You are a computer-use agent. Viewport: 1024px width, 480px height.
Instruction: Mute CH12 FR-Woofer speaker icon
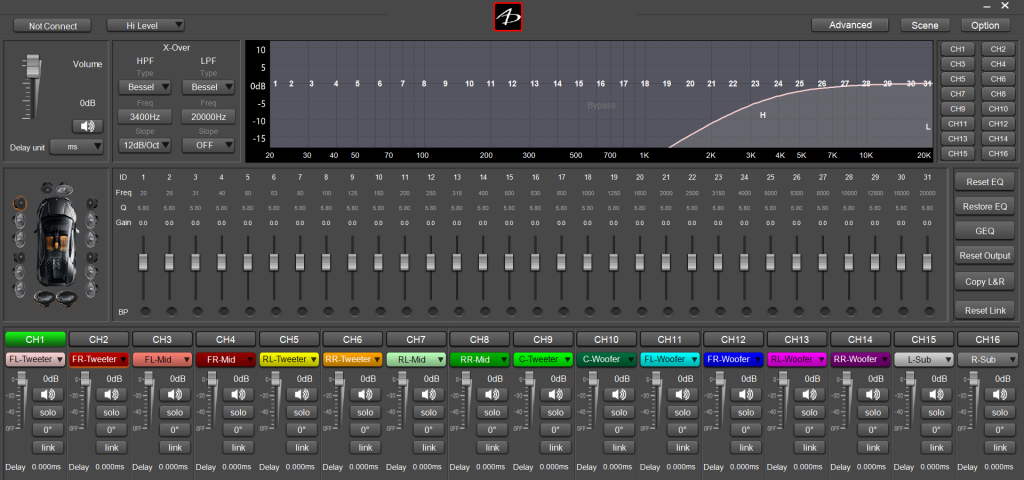tap(746, 395)
